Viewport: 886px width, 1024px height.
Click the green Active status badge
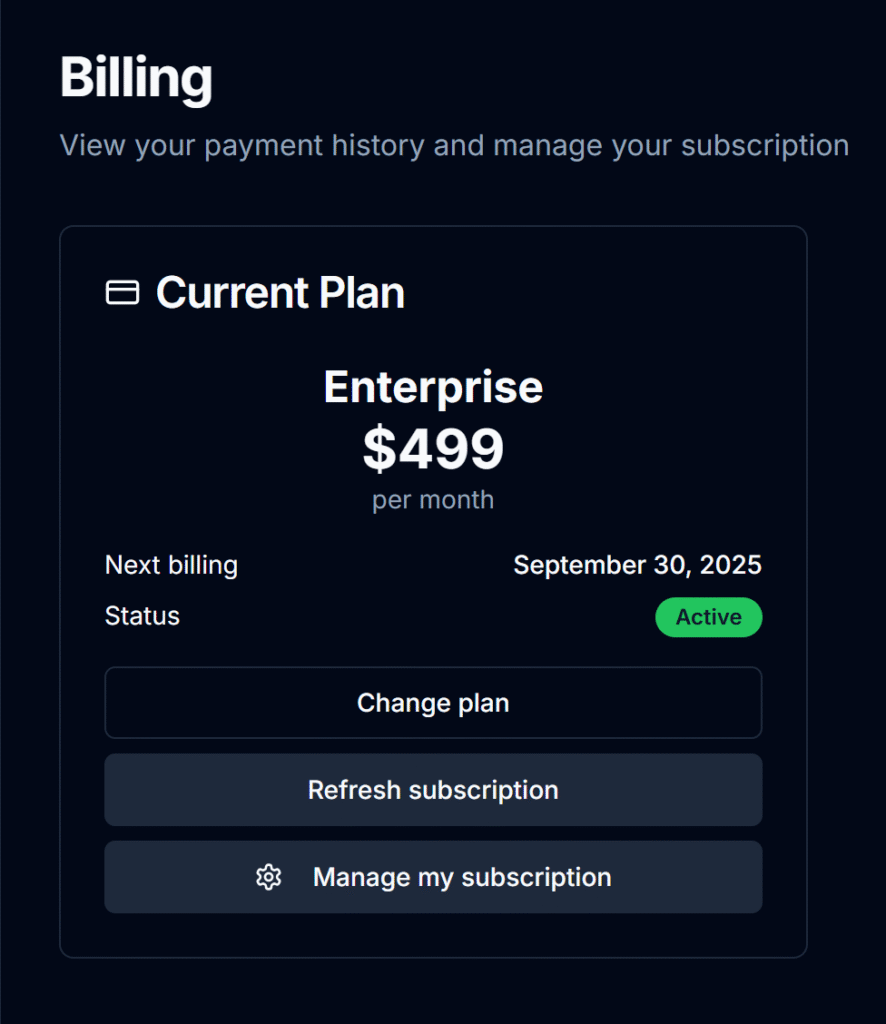pyautogui.click(x=708, y=617)
